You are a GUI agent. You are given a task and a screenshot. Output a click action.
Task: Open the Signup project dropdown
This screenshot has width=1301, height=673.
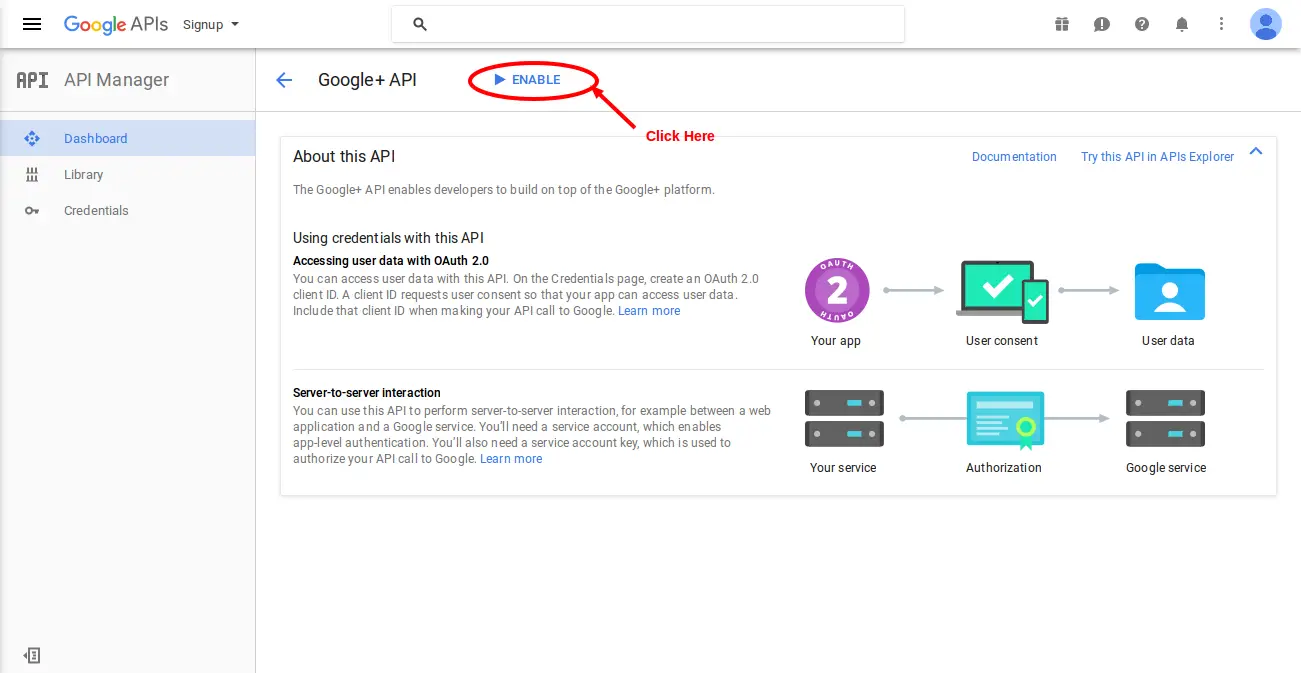click(211, 24)
